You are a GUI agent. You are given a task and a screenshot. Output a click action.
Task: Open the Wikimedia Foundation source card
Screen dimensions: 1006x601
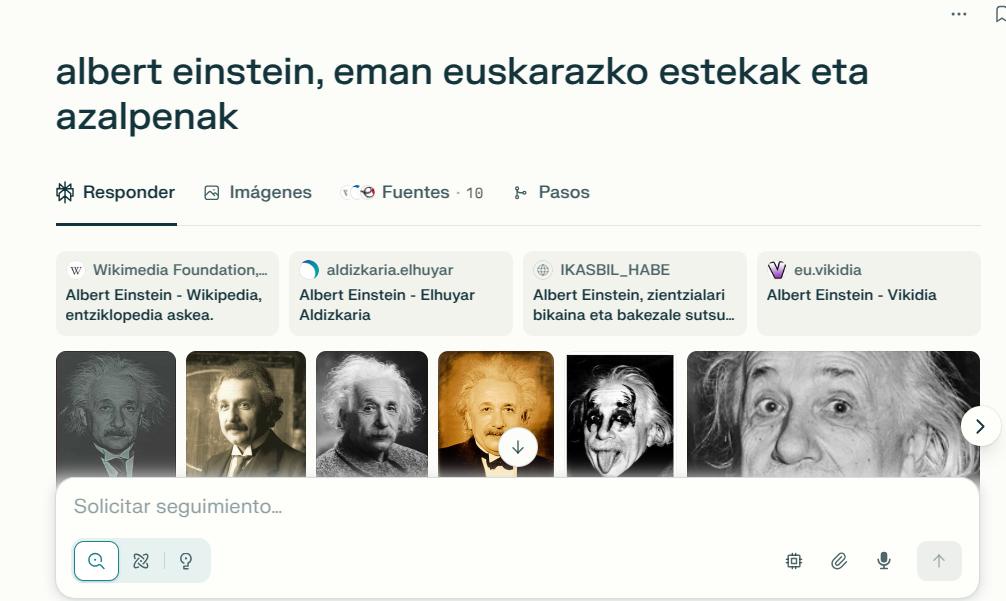tap(167, 293)
